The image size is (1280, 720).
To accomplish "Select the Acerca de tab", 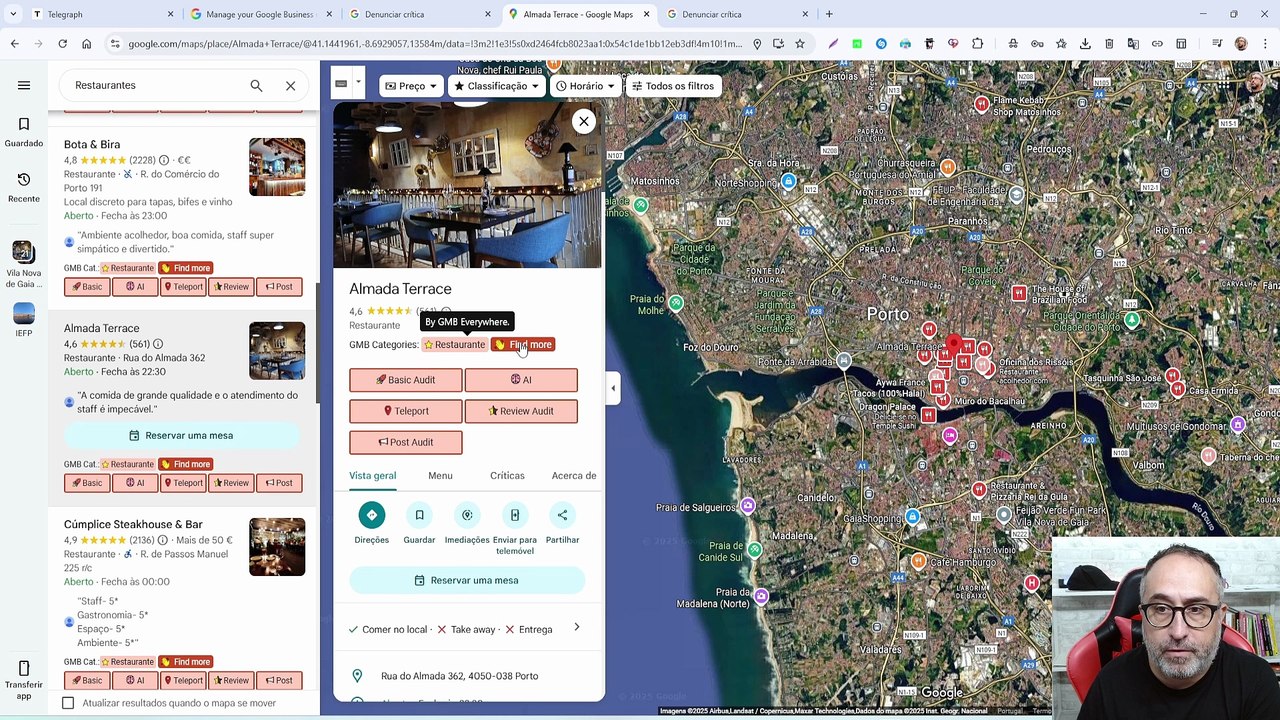I will [574, 476].
